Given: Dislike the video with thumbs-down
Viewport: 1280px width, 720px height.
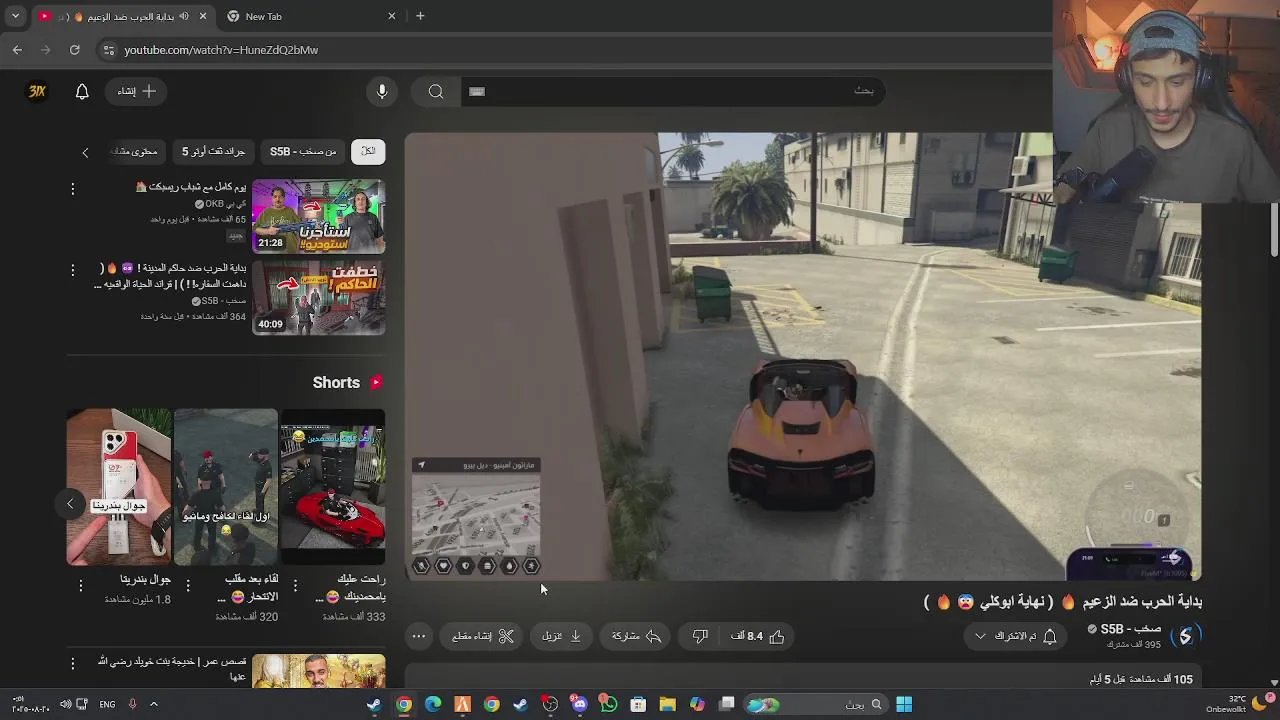Looking at the screenshot, I should coord(700,636).
